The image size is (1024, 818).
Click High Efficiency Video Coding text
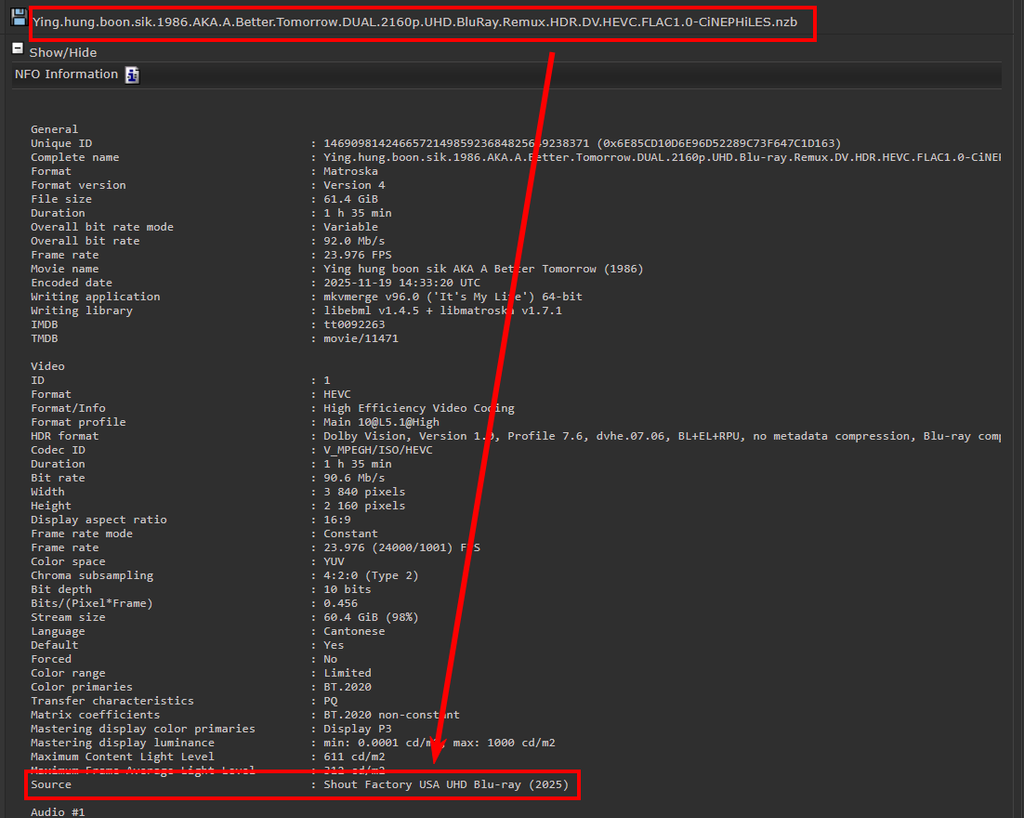click(419, 408)
